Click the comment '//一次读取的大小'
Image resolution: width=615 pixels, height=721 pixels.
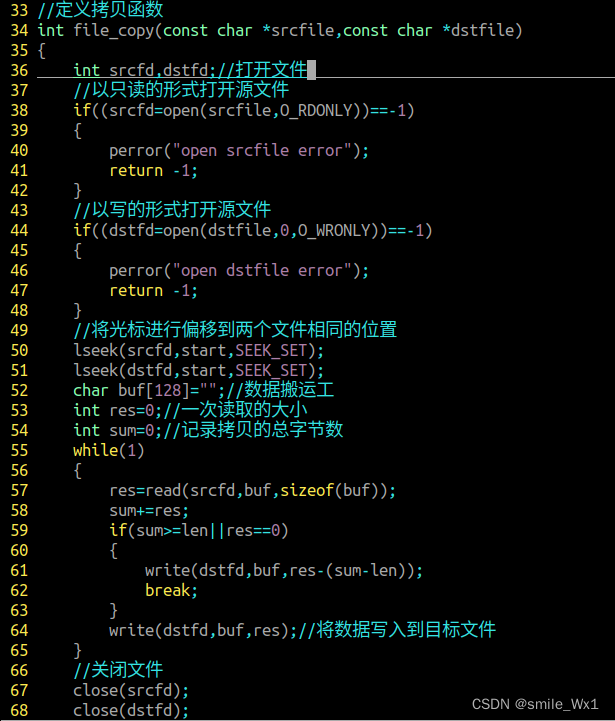[x=235, y=410]
